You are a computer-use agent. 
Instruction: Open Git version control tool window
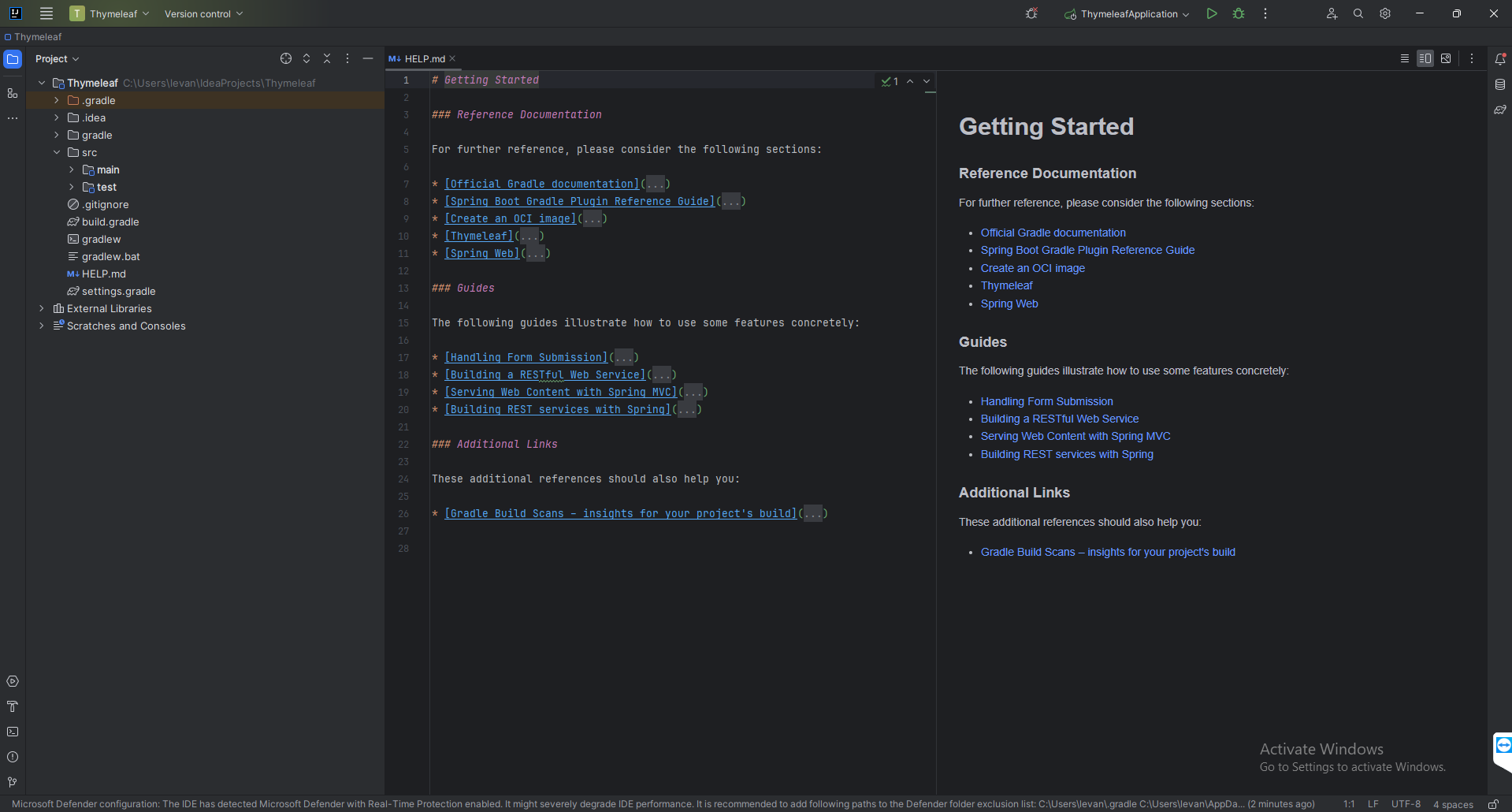[13, 782]
